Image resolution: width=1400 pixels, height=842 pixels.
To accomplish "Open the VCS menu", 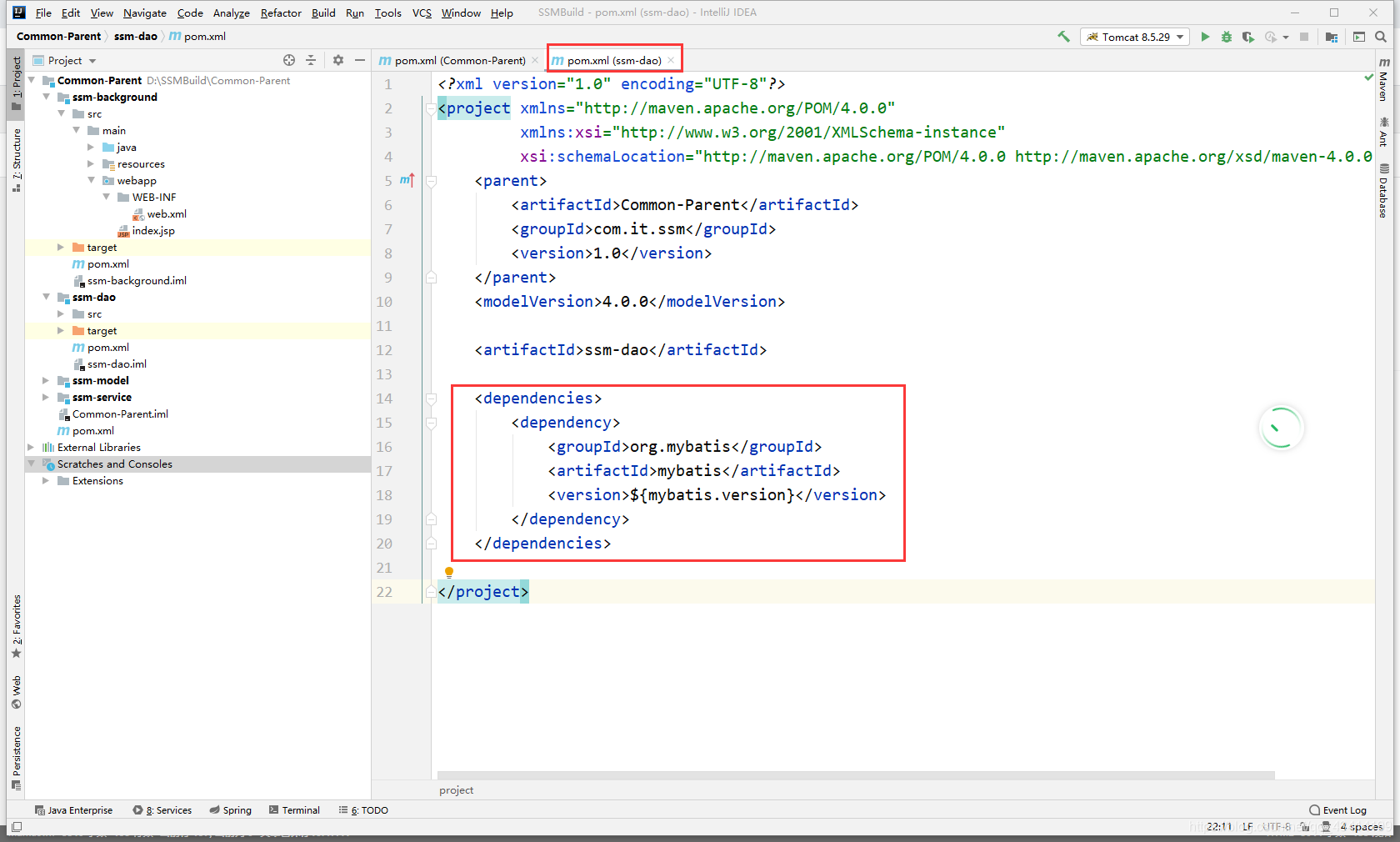I will tap(422, 13).
